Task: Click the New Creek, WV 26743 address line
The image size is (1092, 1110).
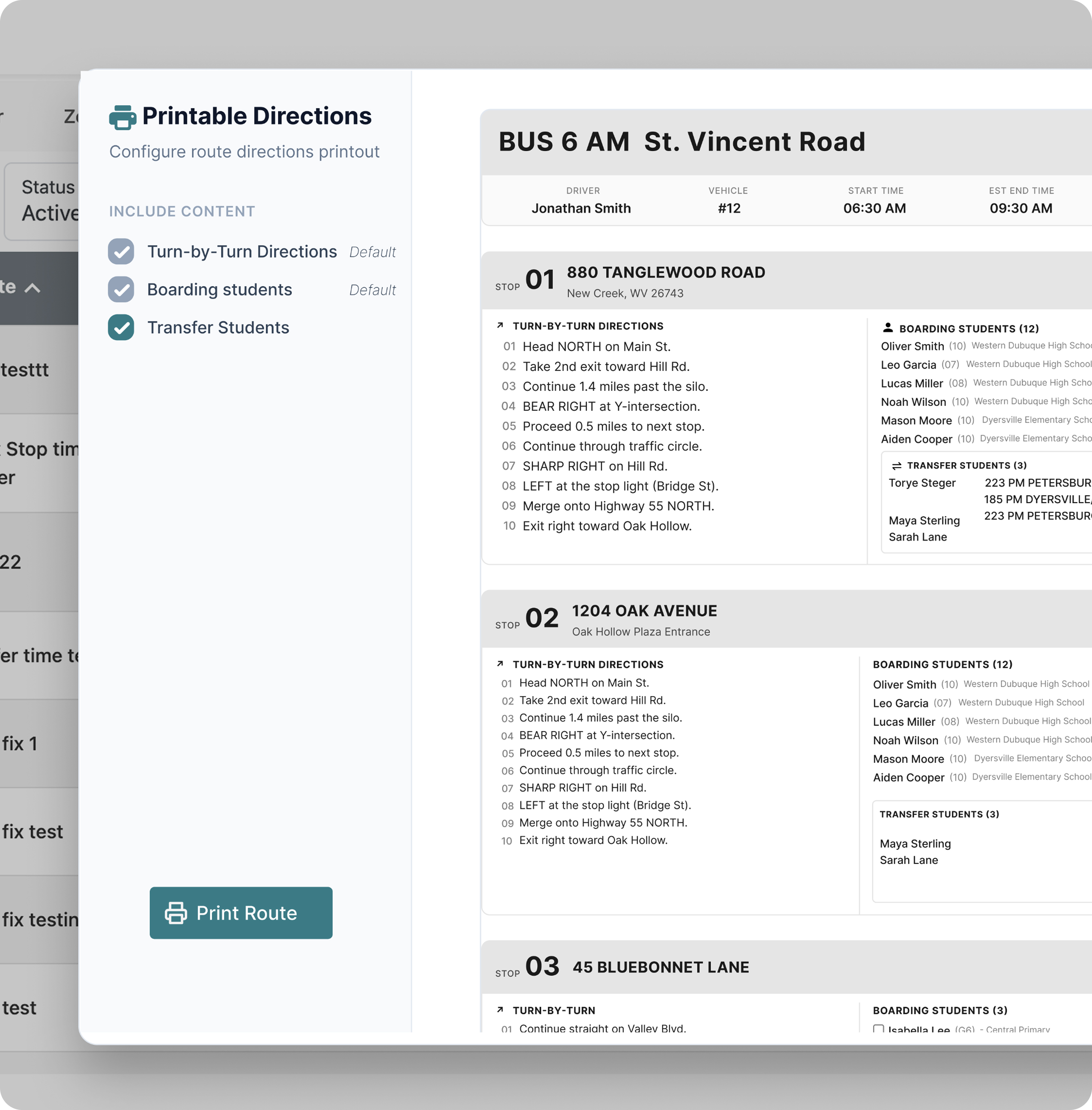Action: 625,293
